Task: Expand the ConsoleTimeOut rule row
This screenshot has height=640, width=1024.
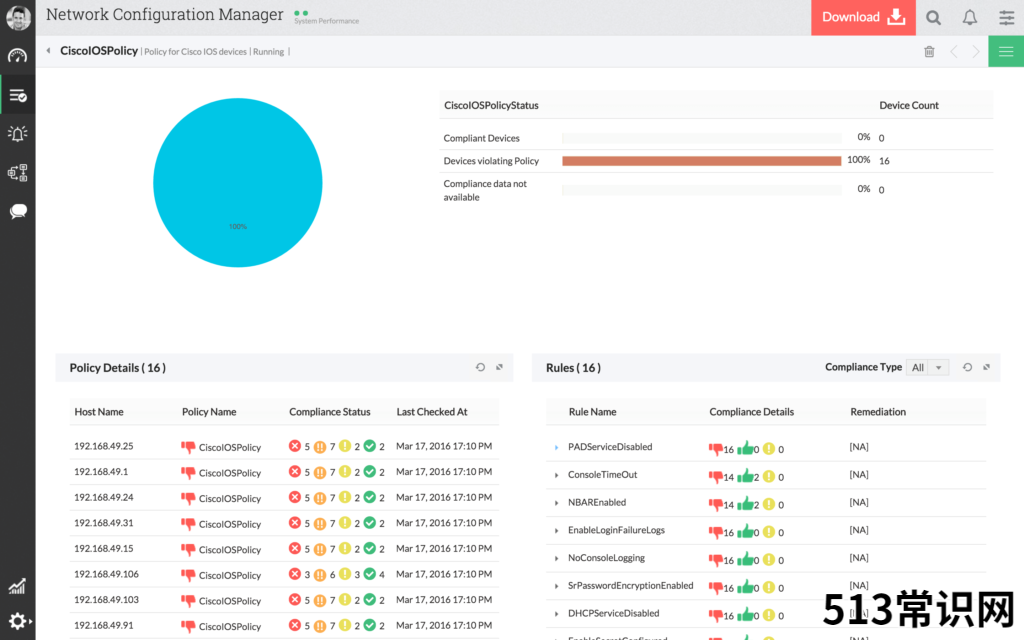Action: point(556,475)
